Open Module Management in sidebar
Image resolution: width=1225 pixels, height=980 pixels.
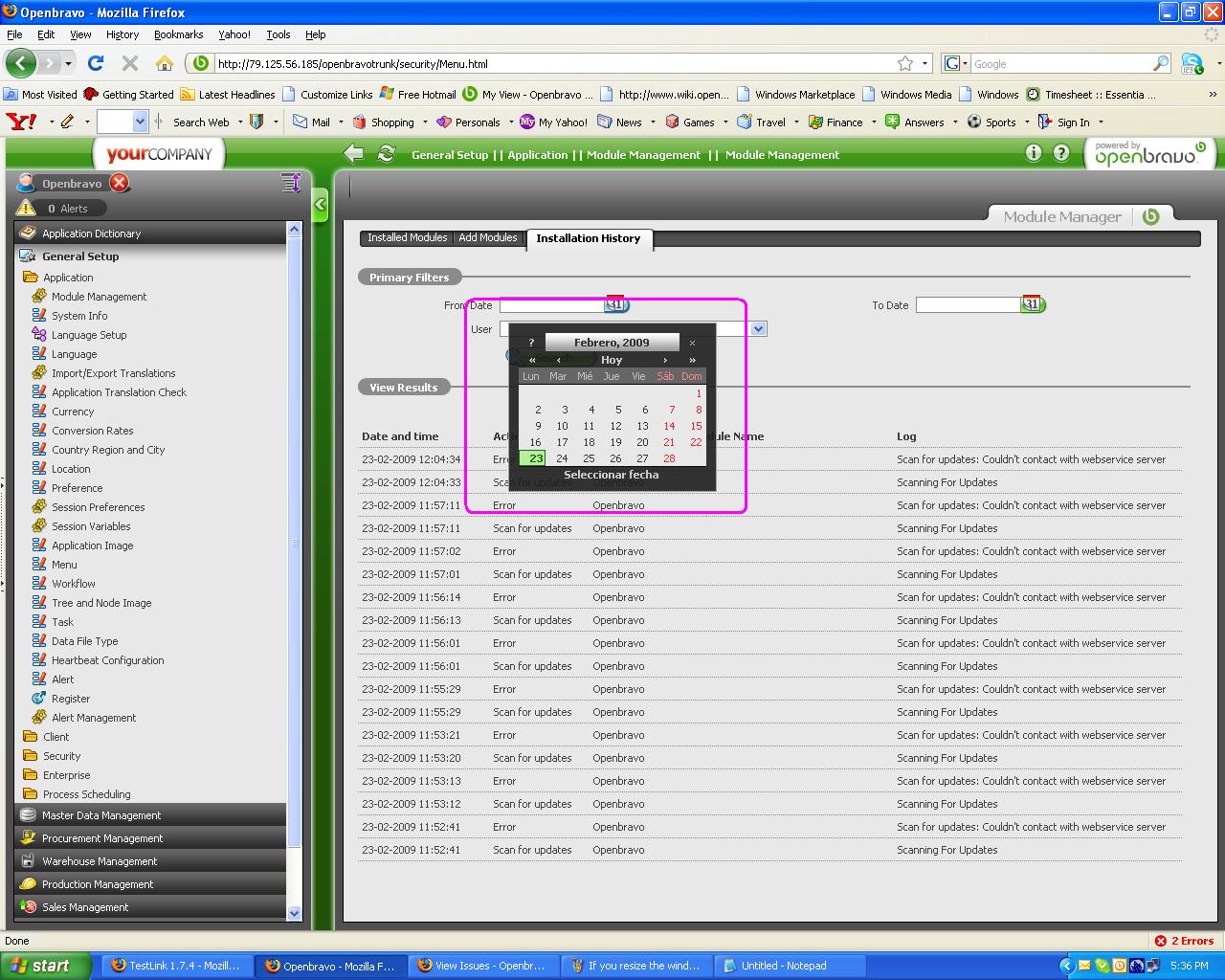[99, 297]
